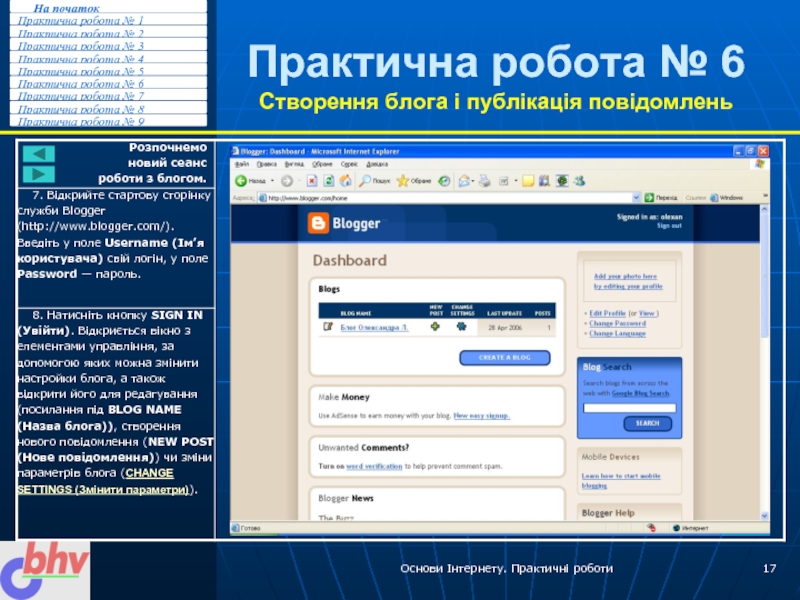The height and width of the screenshot is (600, 800).
Task: Follow the Практична робота № 6 link
Action: [81, 84]
